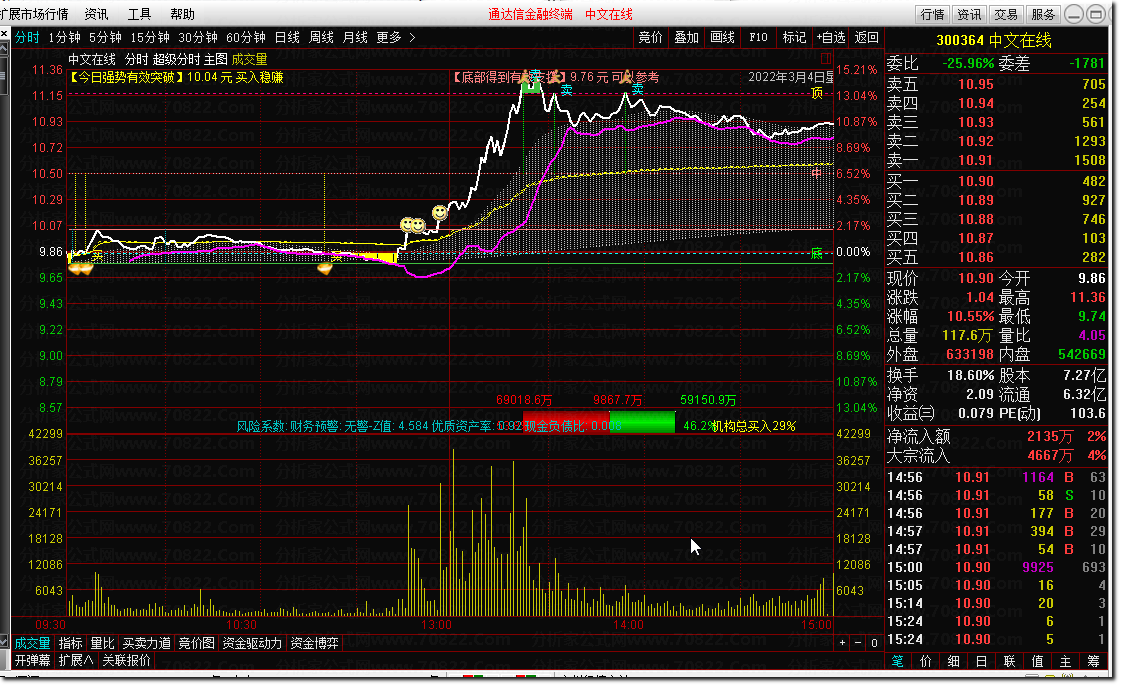The height and width of the screenshot is (685, 1121).
Task: Click the 顶 top marker label
Action: 817,94
